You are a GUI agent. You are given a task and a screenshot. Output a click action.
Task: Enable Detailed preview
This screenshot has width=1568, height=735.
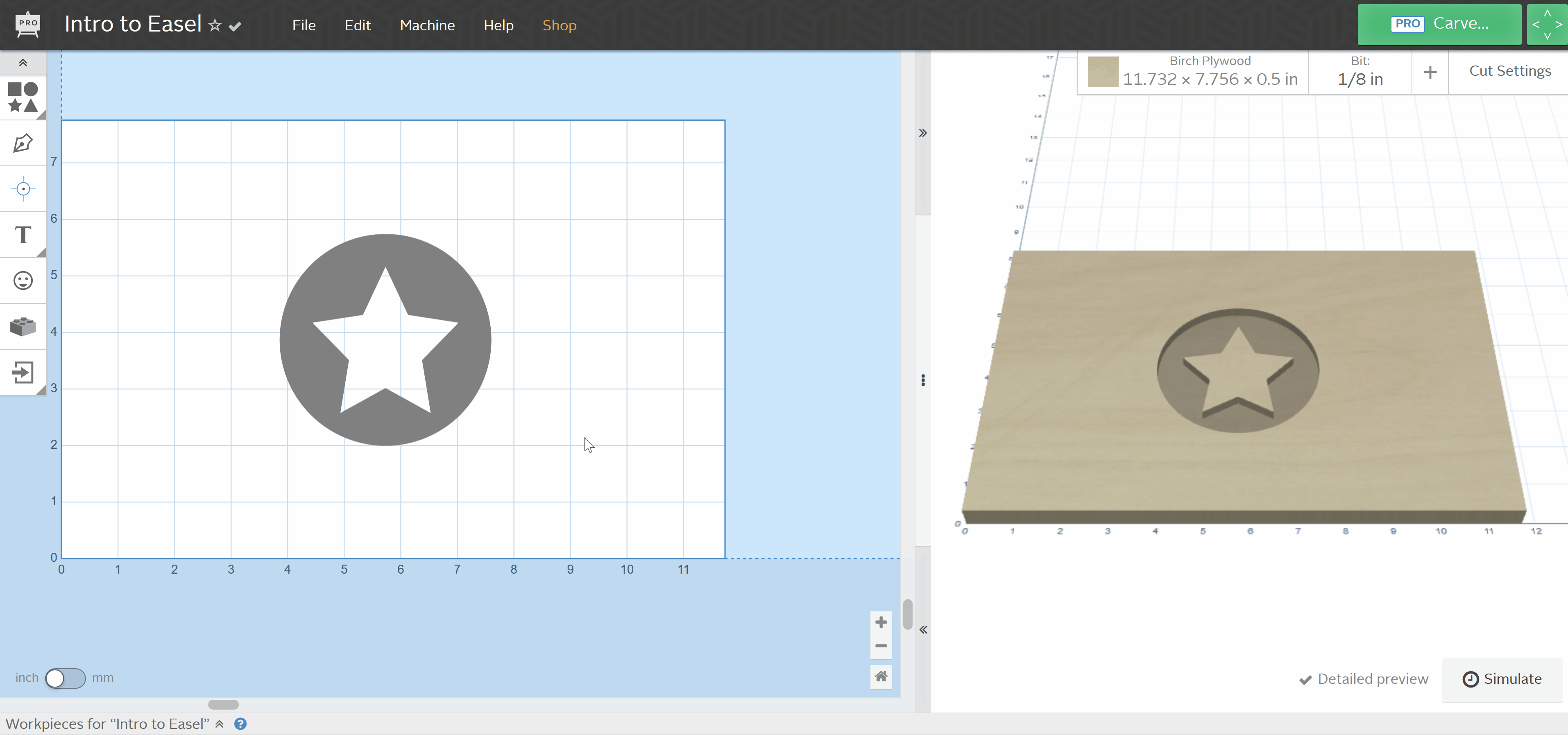(1364, 680)
